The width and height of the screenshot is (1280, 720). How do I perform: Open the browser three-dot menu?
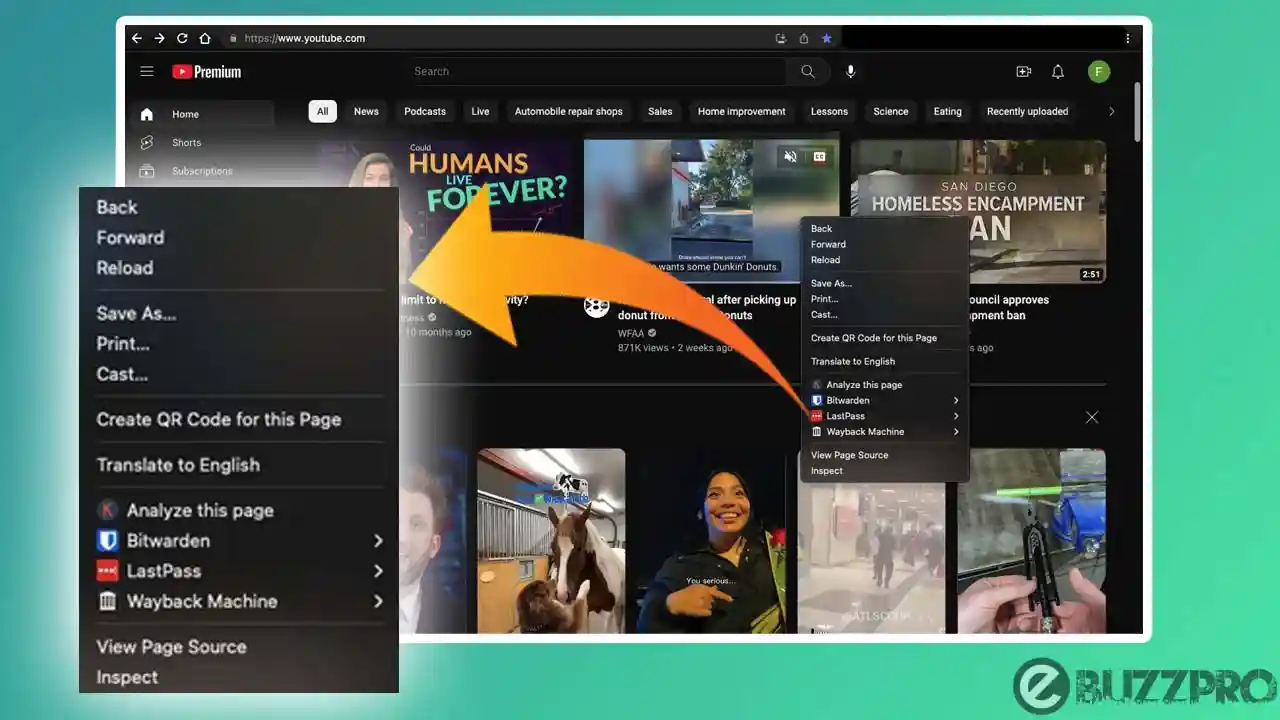(1128, 38)
